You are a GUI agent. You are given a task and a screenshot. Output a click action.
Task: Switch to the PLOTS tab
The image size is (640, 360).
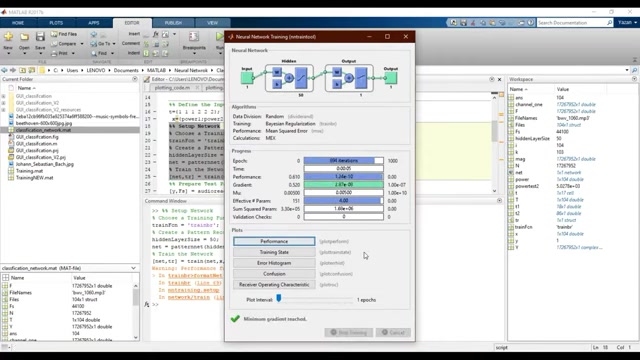pyautogui.click(x=56, y=23)
